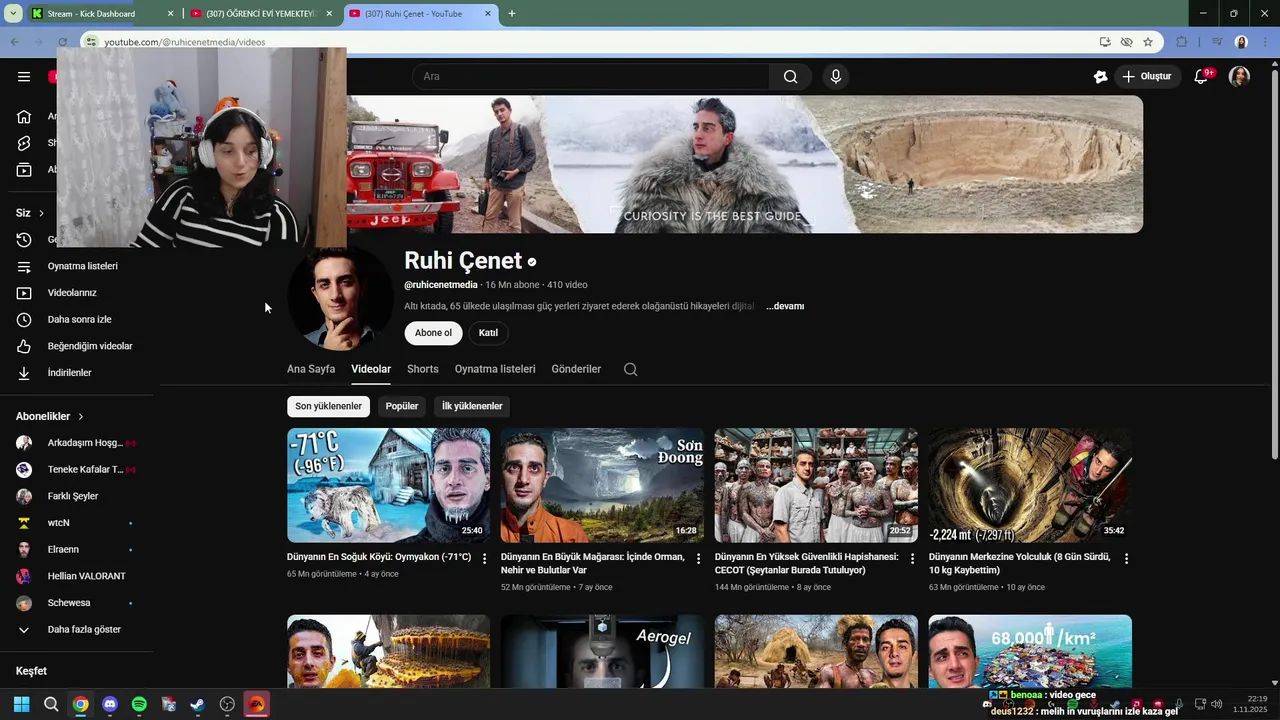Open the Chrome profile avatar
This screenshot has width=1280, height=720.
pyautogui.click(x=1241, y=42)
